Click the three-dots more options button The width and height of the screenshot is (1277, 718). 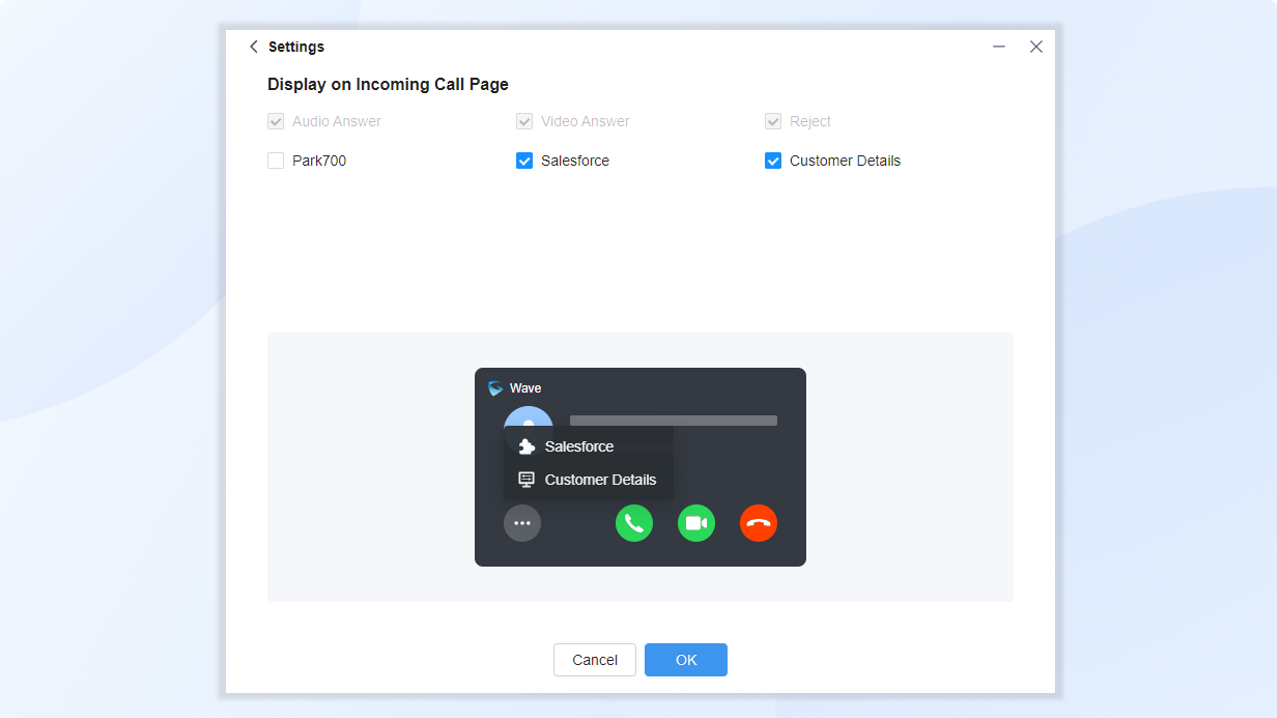522,523
